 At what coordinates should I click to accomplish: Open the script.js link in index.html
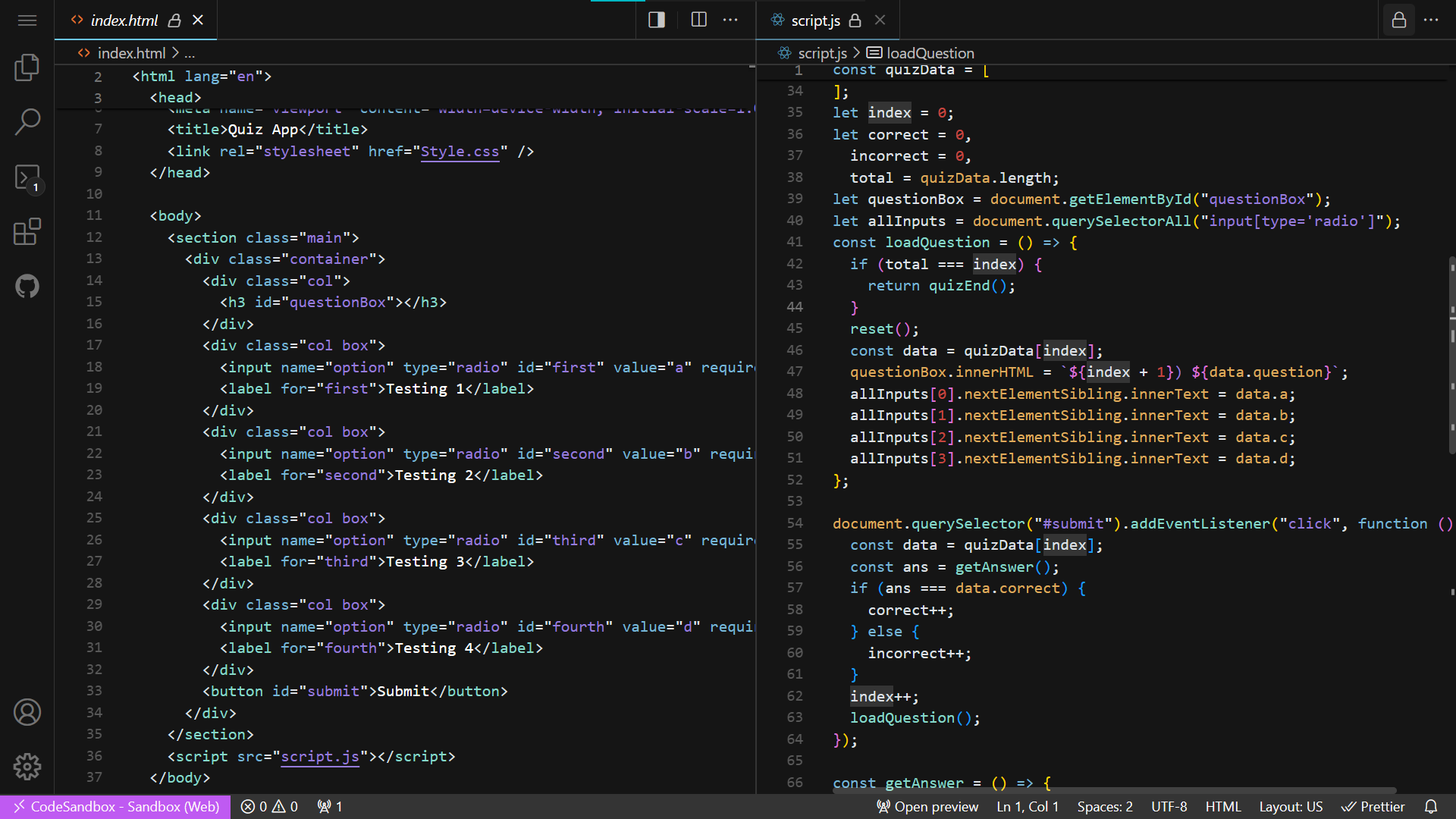click(320, 756)
